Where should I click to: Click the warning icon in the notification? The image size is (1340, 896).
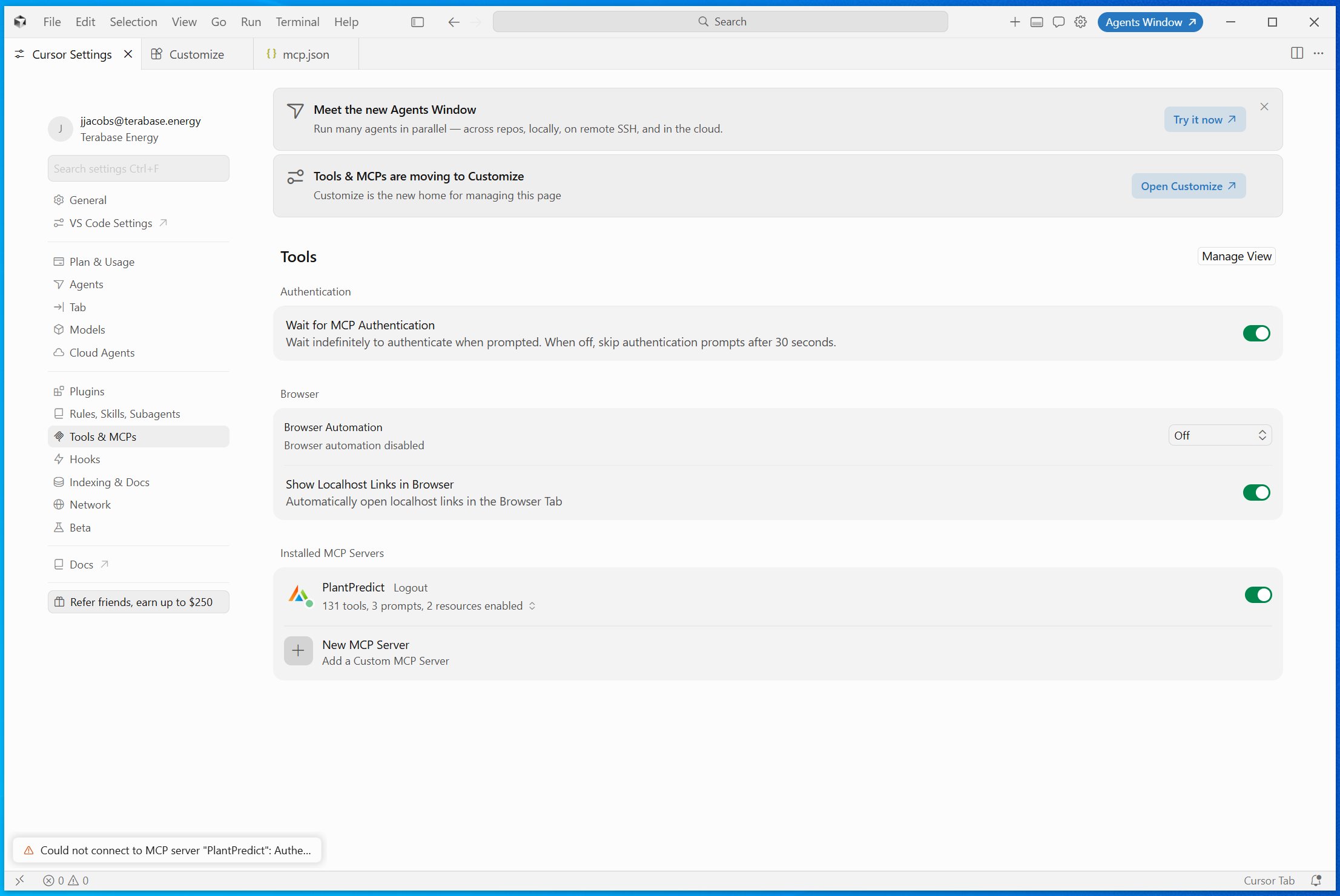coord(28,850)
